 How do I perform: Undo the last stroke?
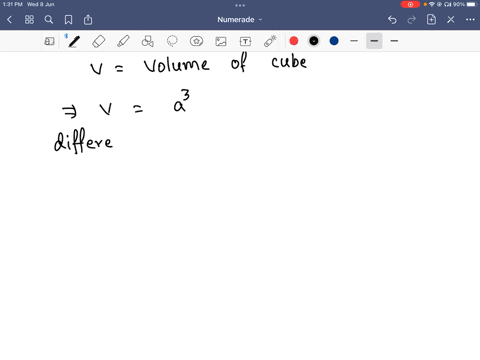(x=392, y=20)
